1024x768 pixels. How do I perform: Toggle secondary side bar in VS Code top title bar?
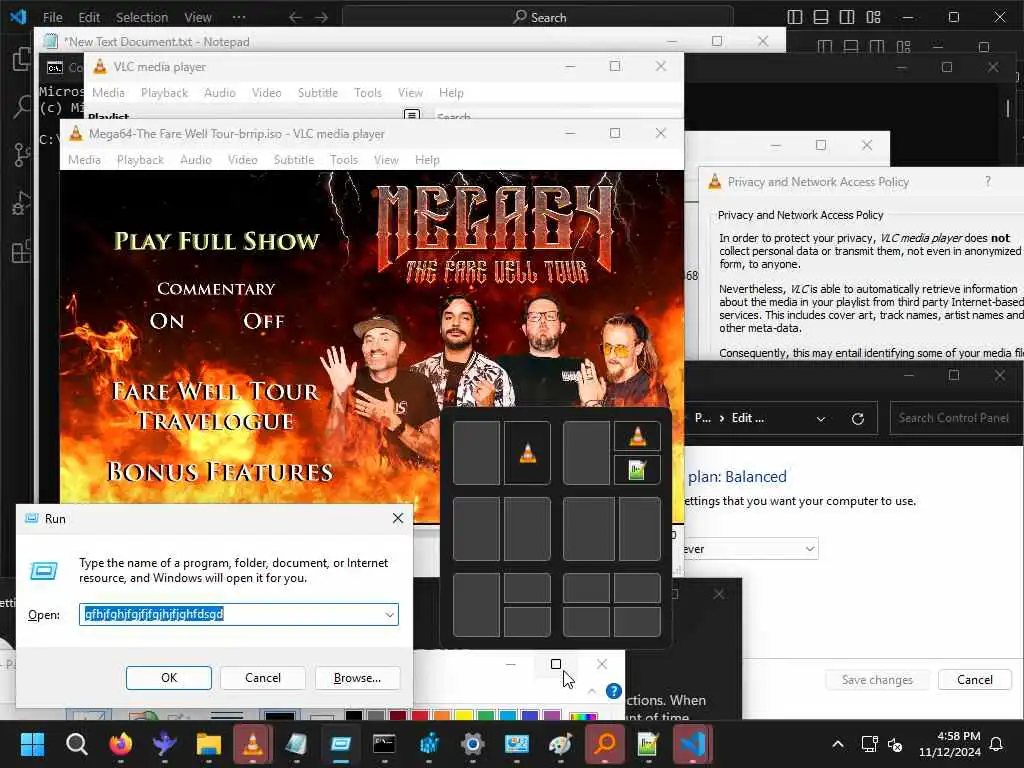click(847, 18)
